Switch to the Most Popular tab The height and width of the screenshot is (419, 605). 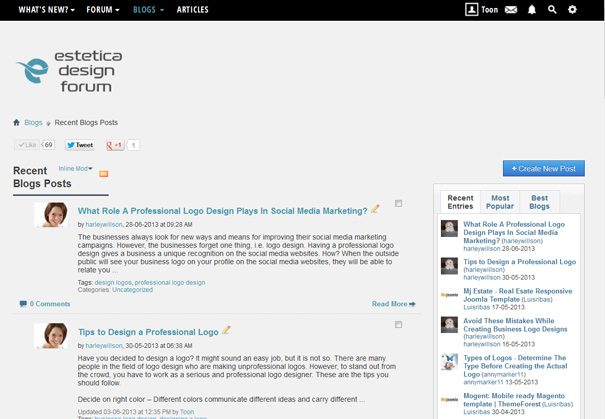[x=500, y=202]
